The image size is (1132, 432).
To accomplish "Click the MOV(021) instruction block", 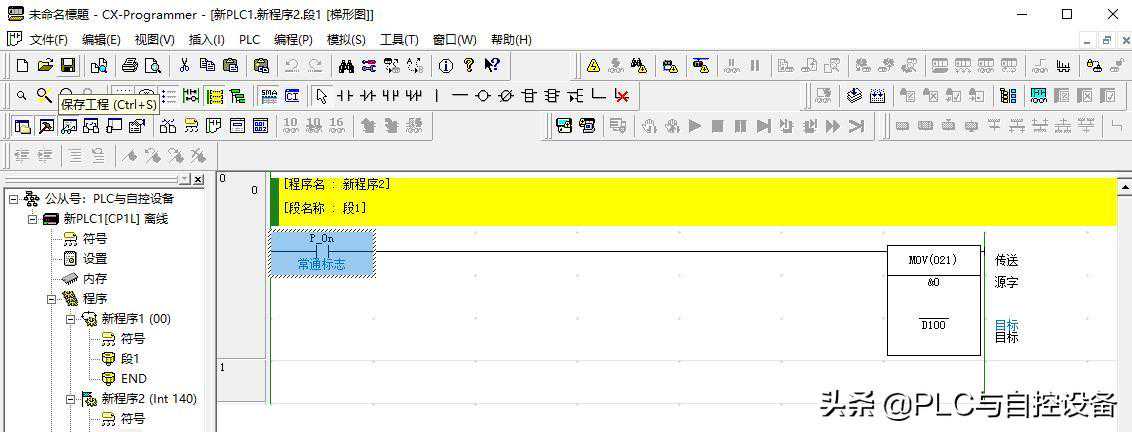I will click(x=932, y=260).
